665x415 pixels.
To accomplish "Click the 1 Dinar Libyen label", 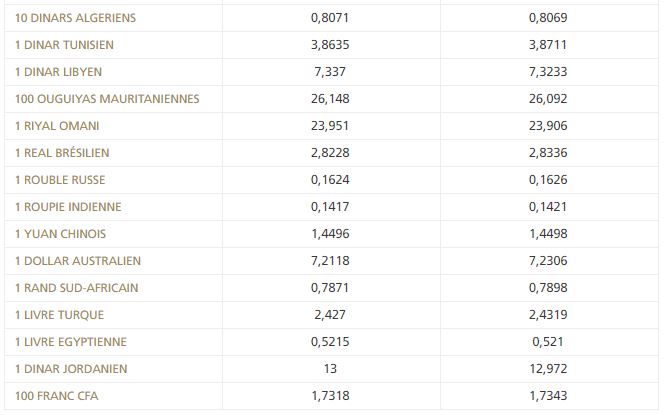I will coord(59,72).
